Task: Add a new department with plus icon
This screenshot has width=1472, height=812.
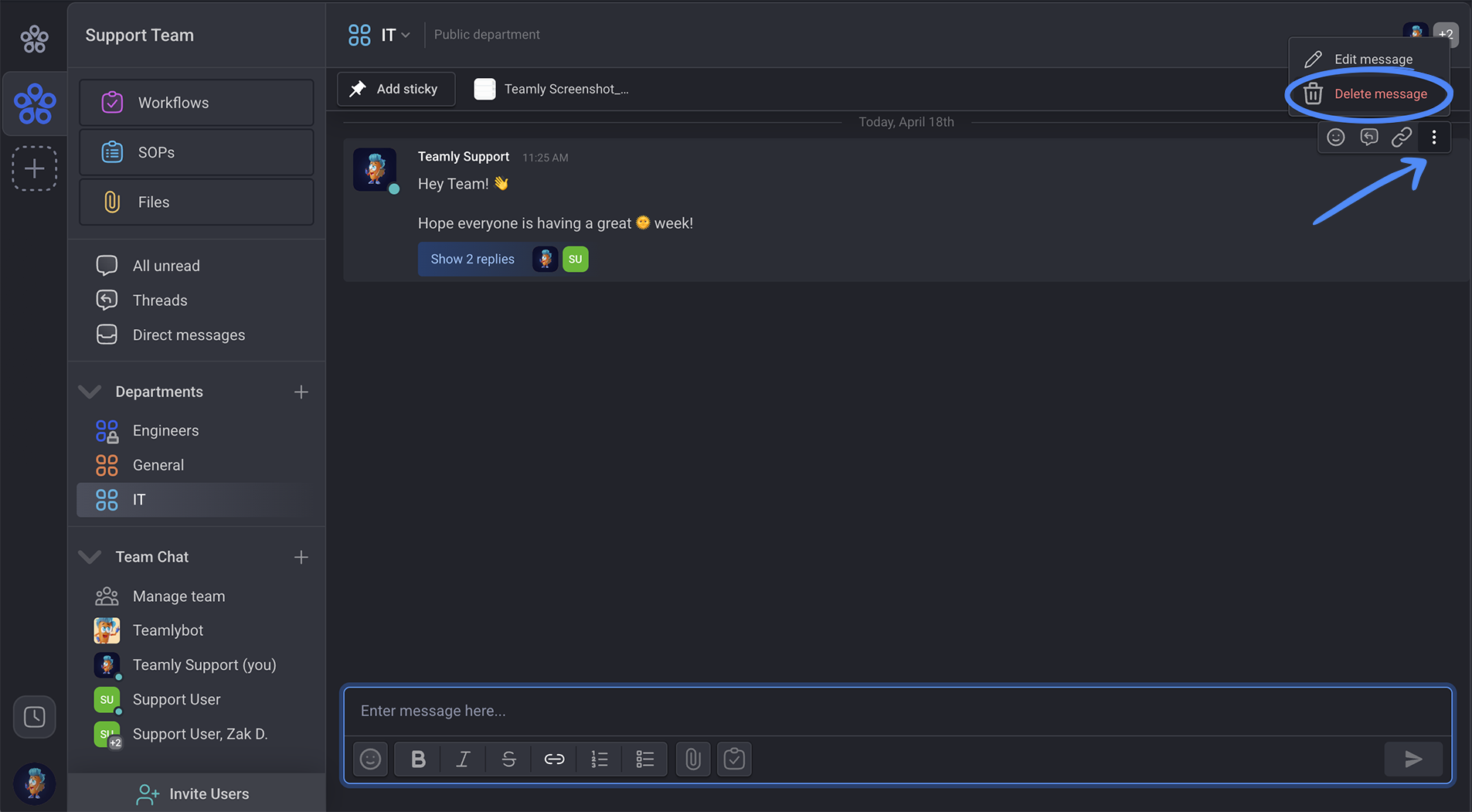Action: coord(301,392)
